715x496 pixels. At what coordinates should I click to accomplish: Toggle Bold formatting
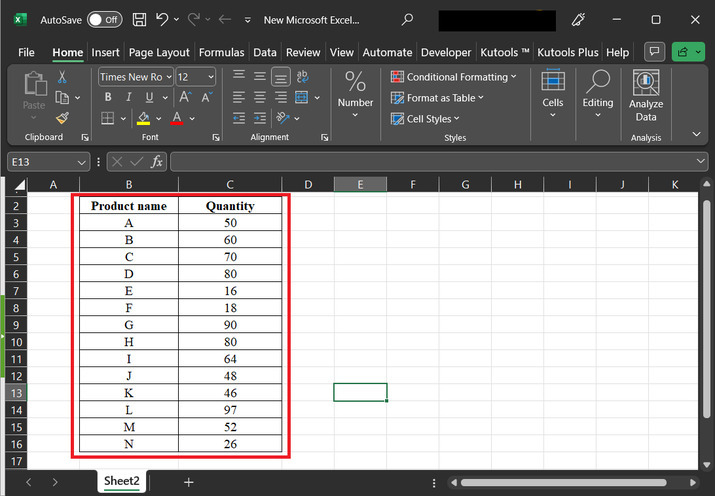(108, 97)
